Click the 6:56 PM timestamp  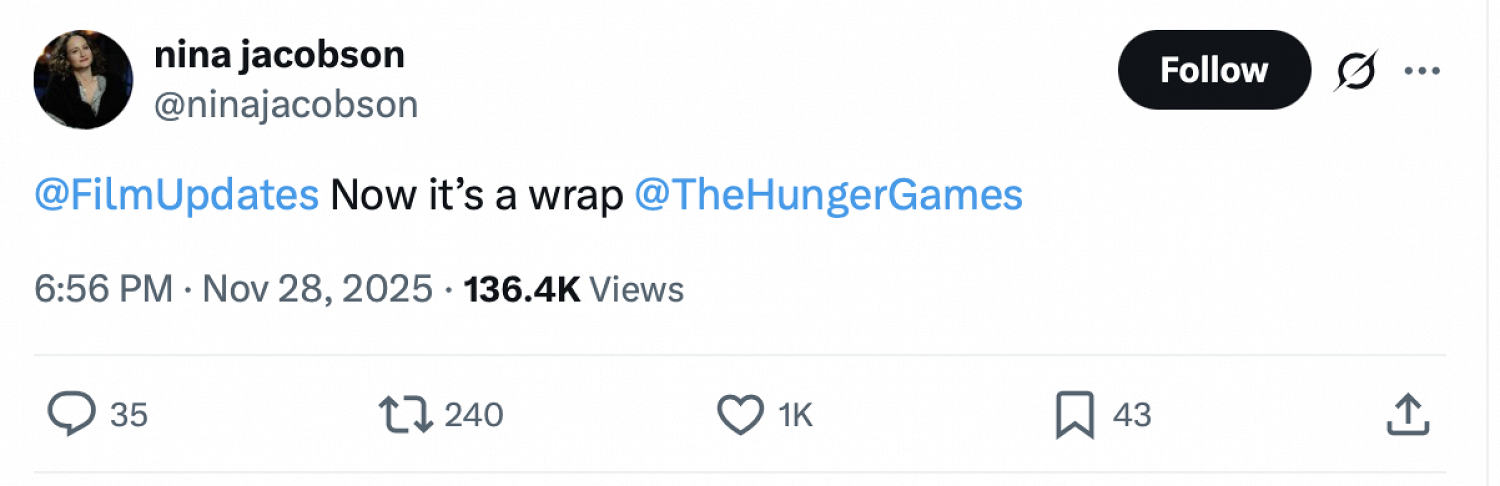tap(104, 290)
